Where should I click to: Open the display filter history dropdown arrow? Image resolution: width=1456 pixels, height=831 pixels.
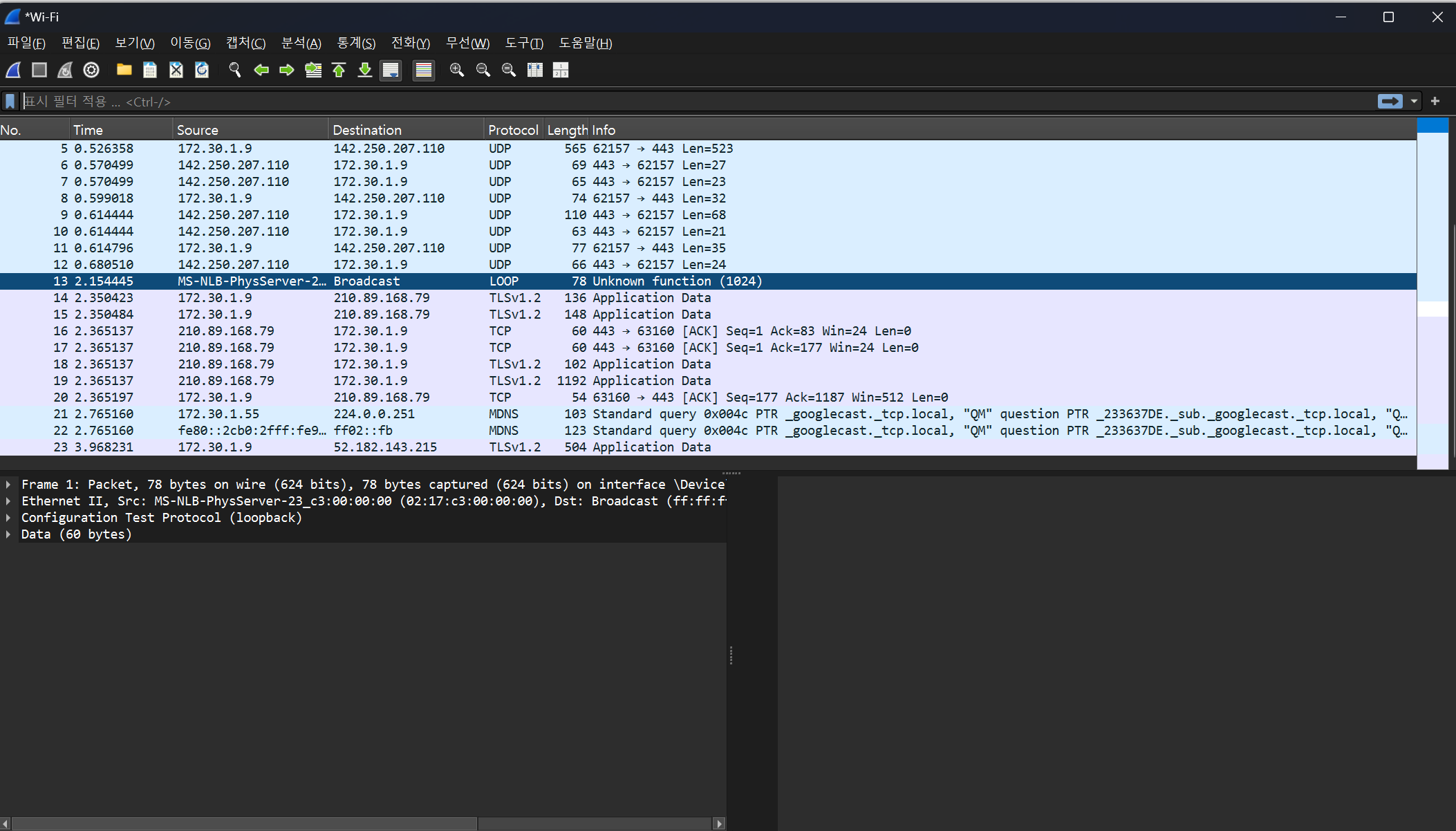pos(1415,102)
